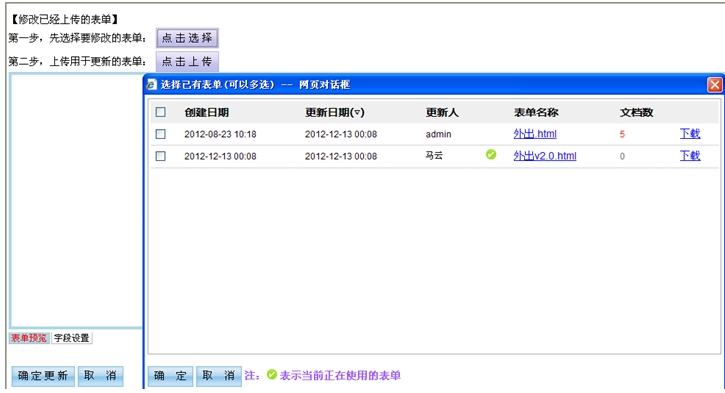Check the box for 外出v2.0.html row

click(x=160, y=156)
